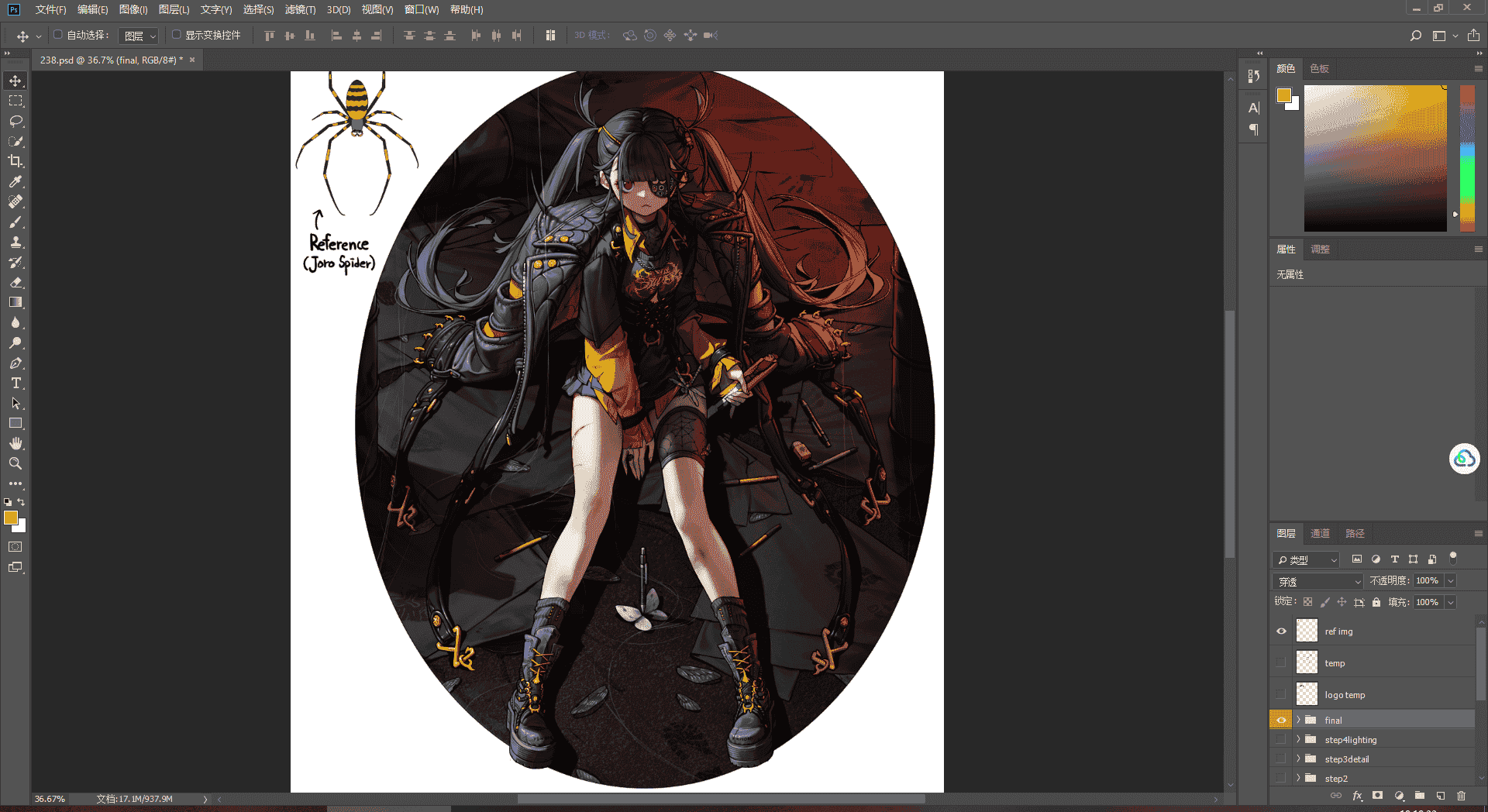
Task: Pick the Eyedropper tool
Action: coord(15,181)
